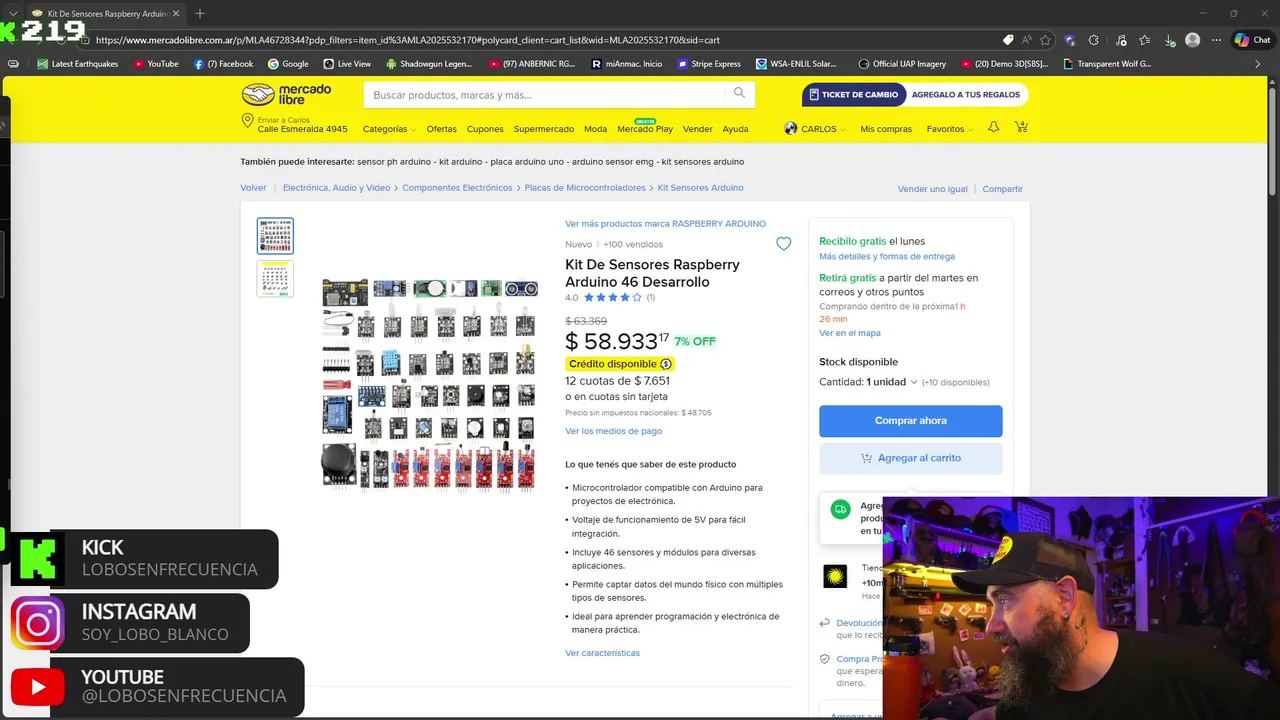Open the Componentes Electrónicos breadcrumb
The image size is (1280, 720).
tap(457, 188)
